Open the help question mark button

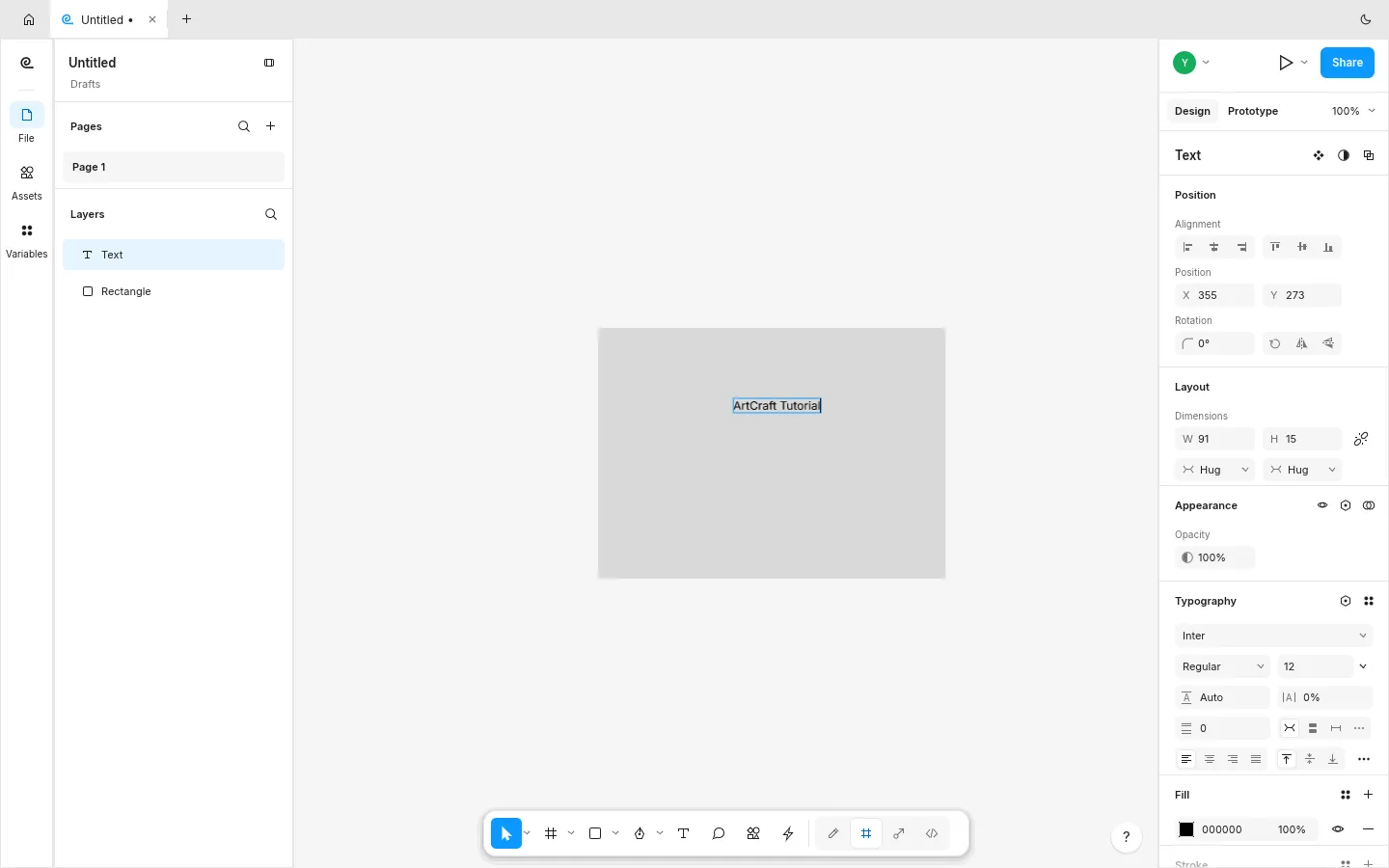[1127, 837]
